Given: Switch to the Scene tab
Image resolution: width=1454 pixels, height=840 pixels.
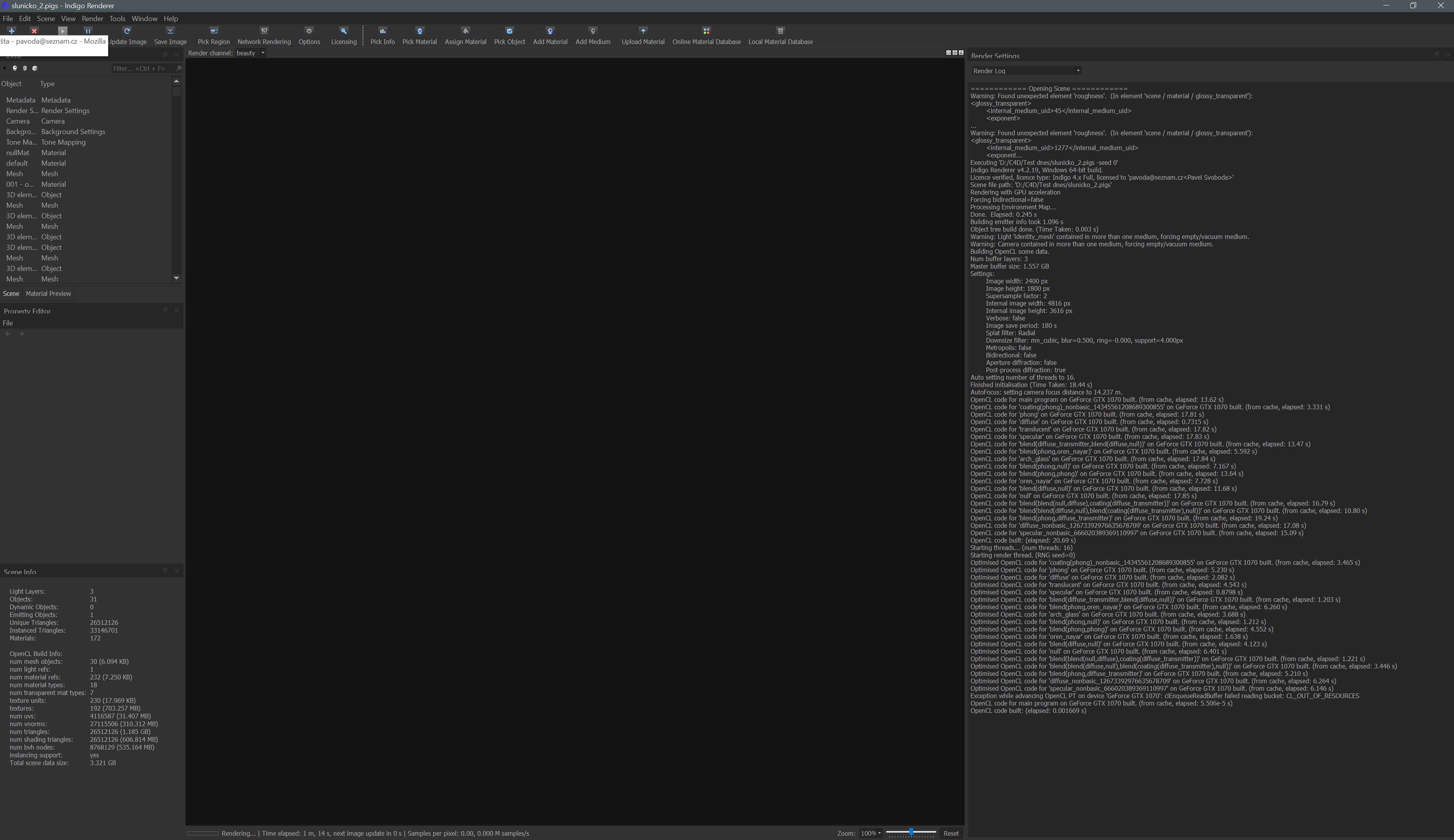Looking at the screenshot, I should (x=11, y=294).
